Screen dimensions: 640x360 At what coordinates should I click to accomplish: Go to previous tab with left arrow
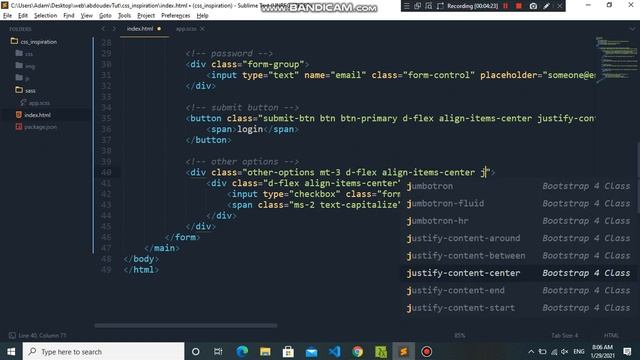pyautogui.click(x=103, y=29)
